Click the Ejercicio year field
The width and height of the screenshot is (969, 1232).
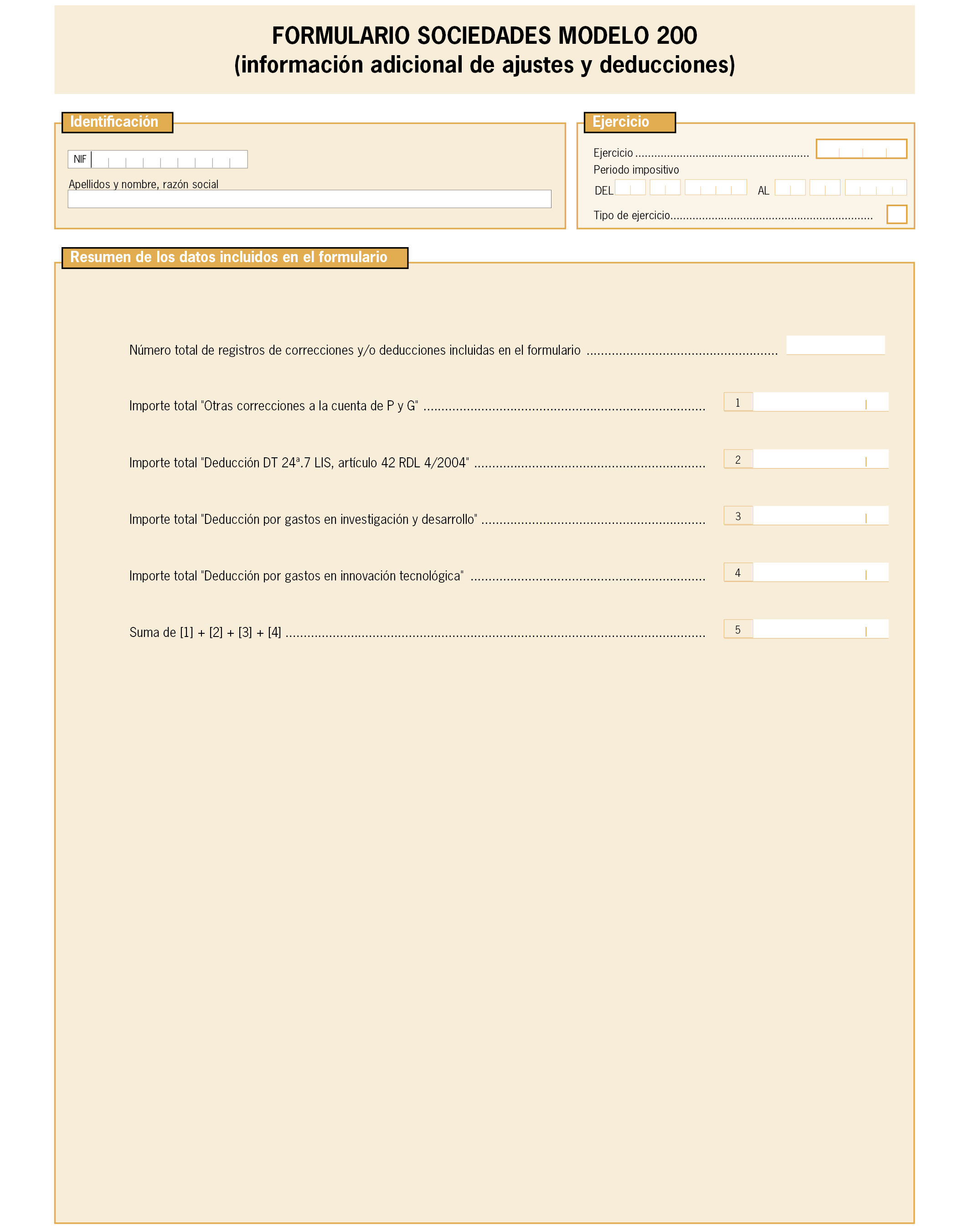pyautogui.click(x=861, y=149)
